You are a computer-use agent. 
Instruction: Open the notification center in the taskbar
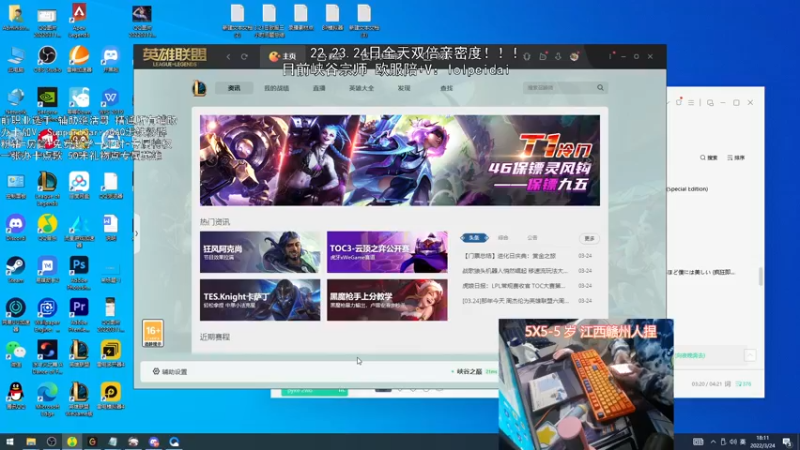point(787,442)
